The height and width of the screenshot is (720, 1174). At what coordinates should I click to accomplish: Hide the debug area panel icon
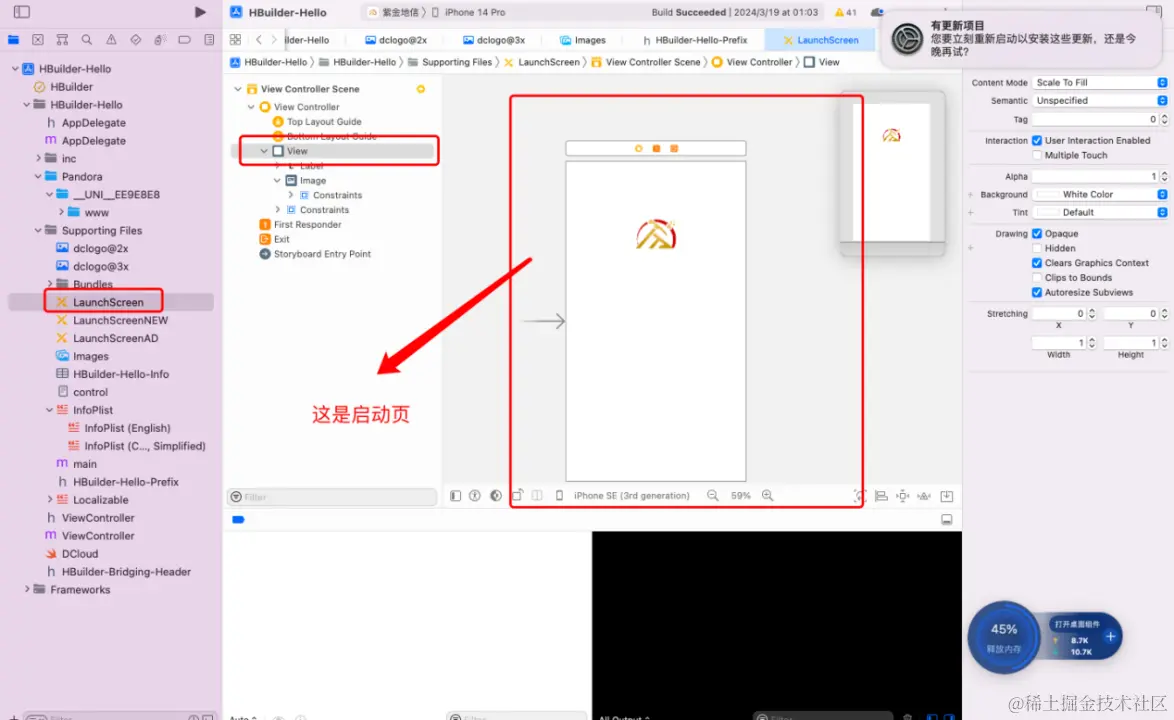(947, 519)
